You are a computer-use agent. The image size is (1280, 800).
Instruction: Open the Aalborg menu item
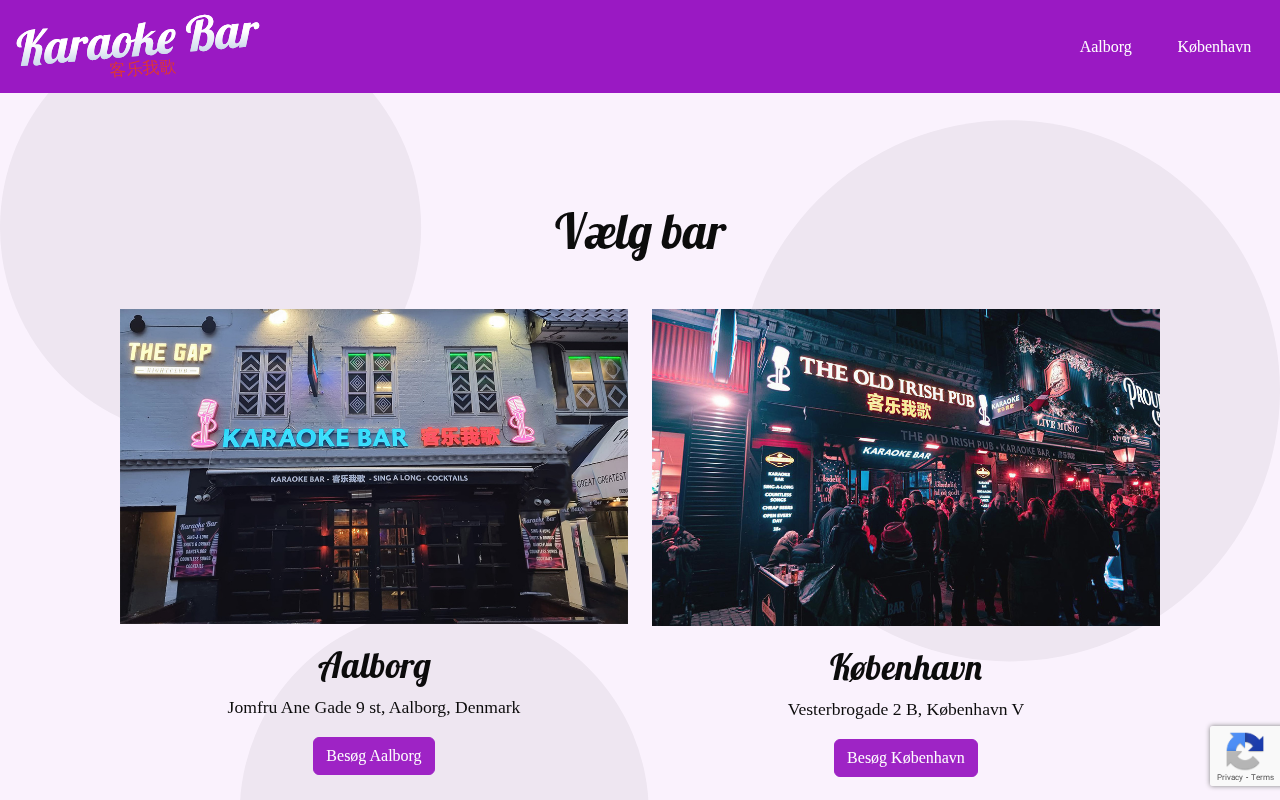click(x=1105, y=46)
